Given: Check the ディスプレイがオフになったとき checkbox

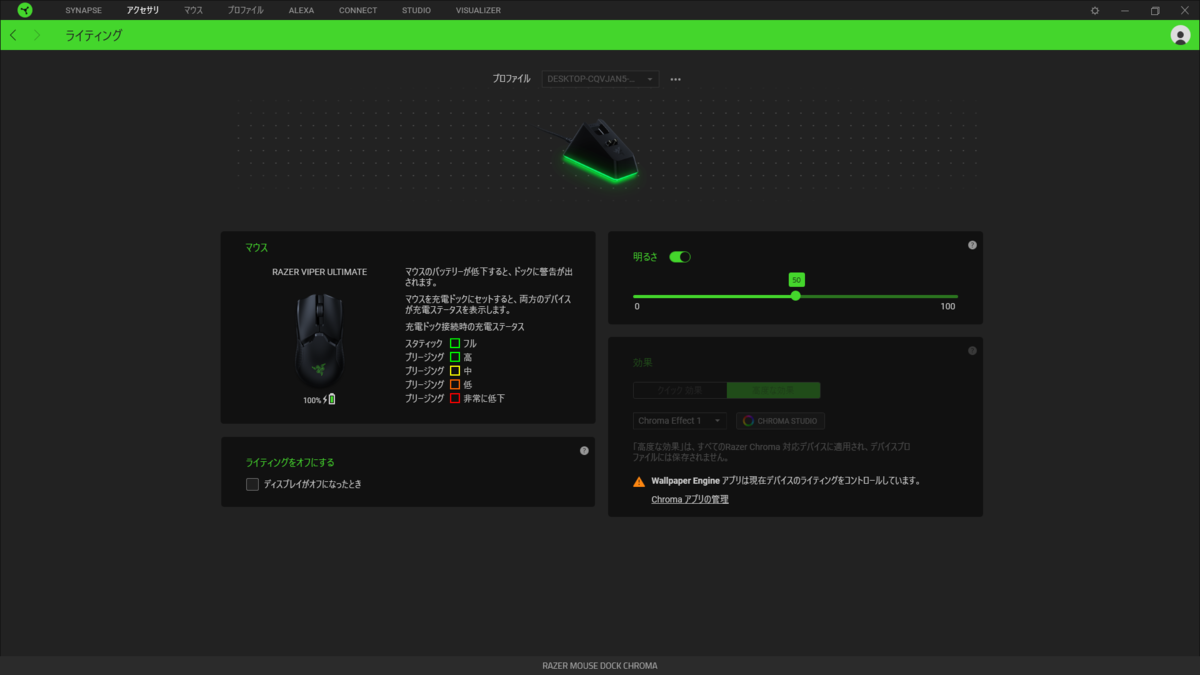Looking at the screenshot, I should pos(252,485).
